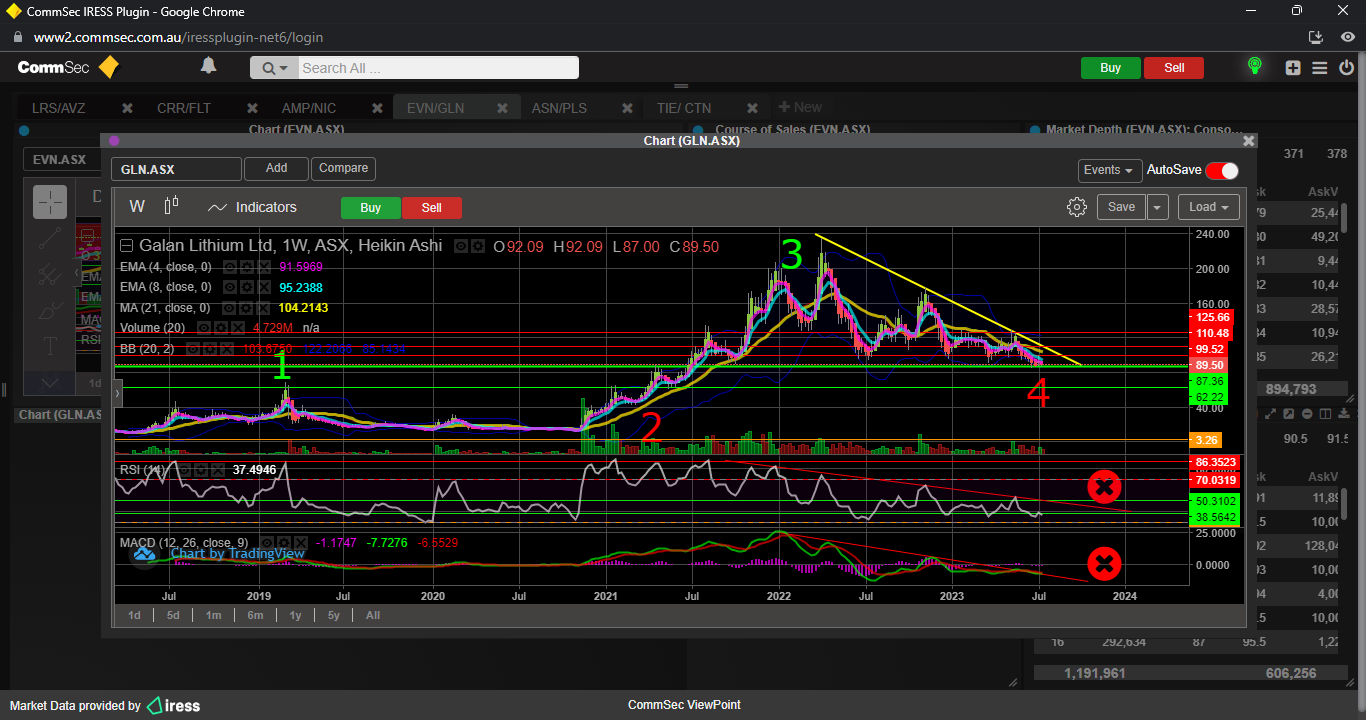The width and height of the screenshot is (1366, 720).
Task: Click the green lightbulb status icon
Action: coord(1254,67)
